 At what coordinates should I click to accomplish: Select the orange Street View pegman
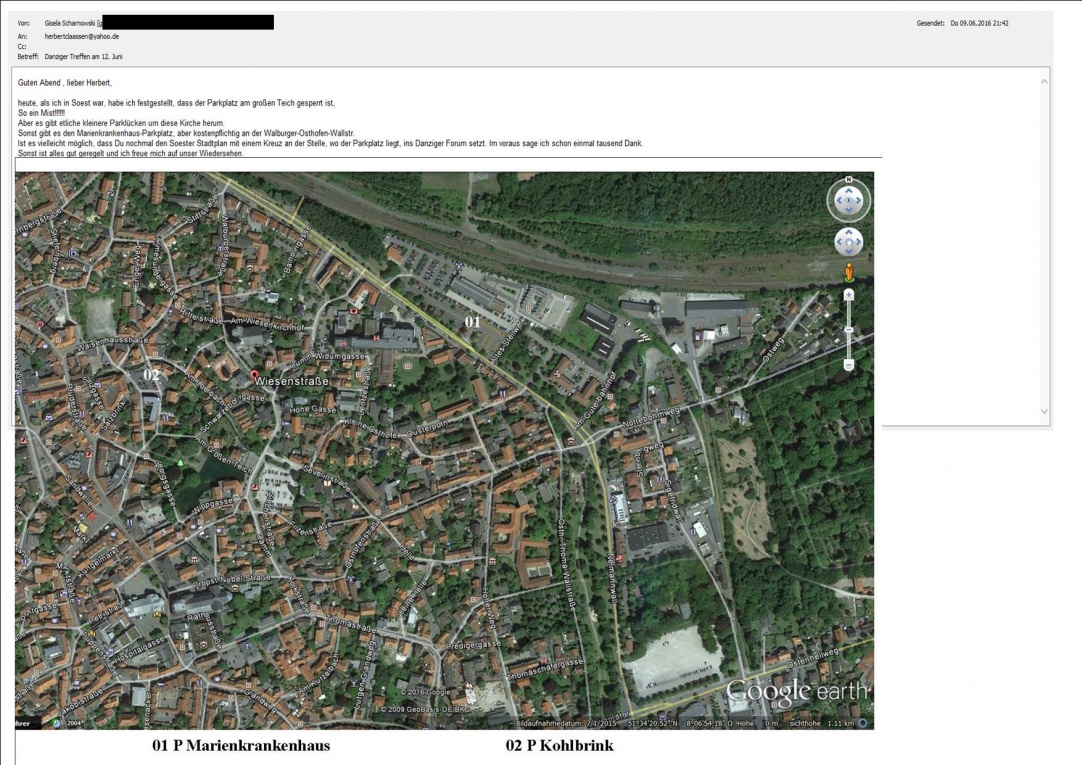849,272
